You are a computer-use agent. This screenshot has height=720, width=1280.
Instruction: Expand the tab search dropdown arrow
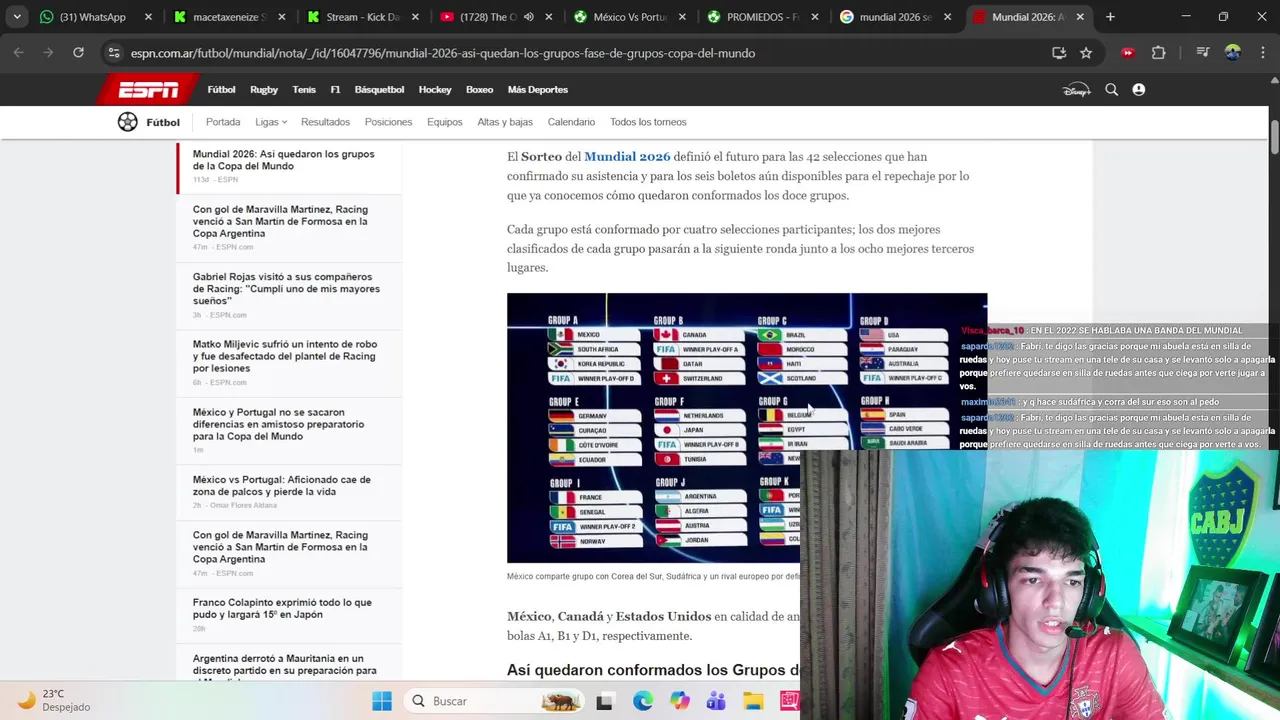17,17
